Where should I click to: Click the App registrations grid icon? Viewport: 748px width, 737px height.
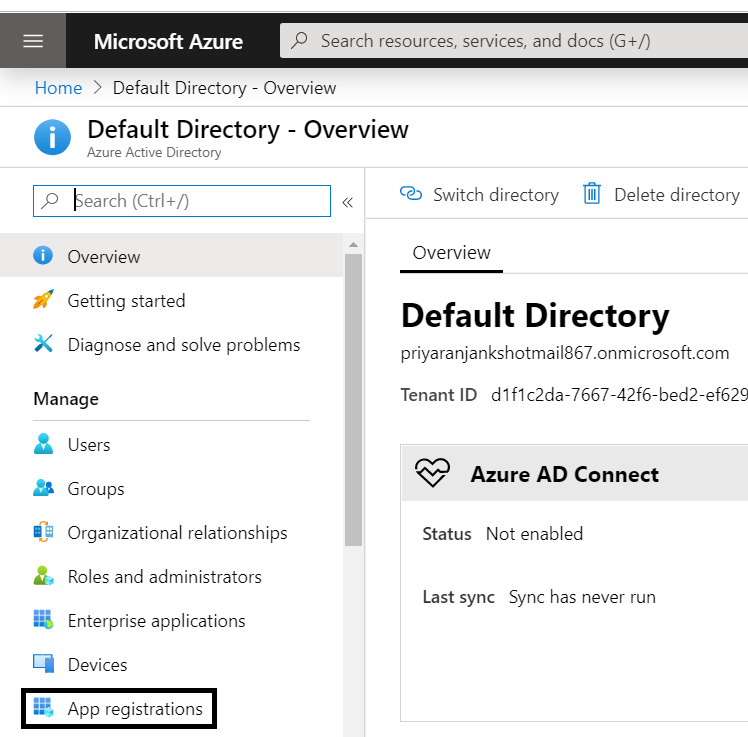43,707
